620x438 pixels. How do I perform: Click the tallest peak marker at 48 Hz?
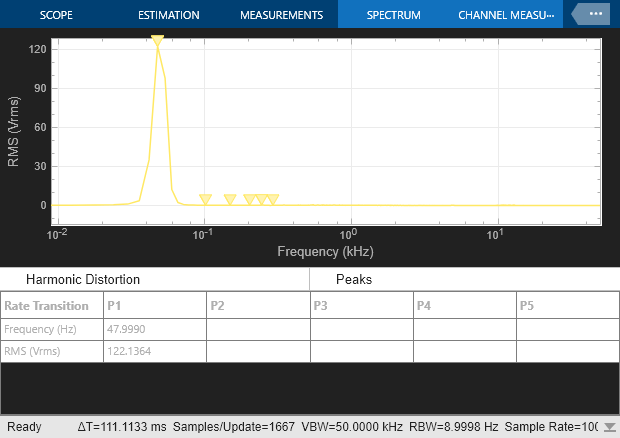click(157, 40)
